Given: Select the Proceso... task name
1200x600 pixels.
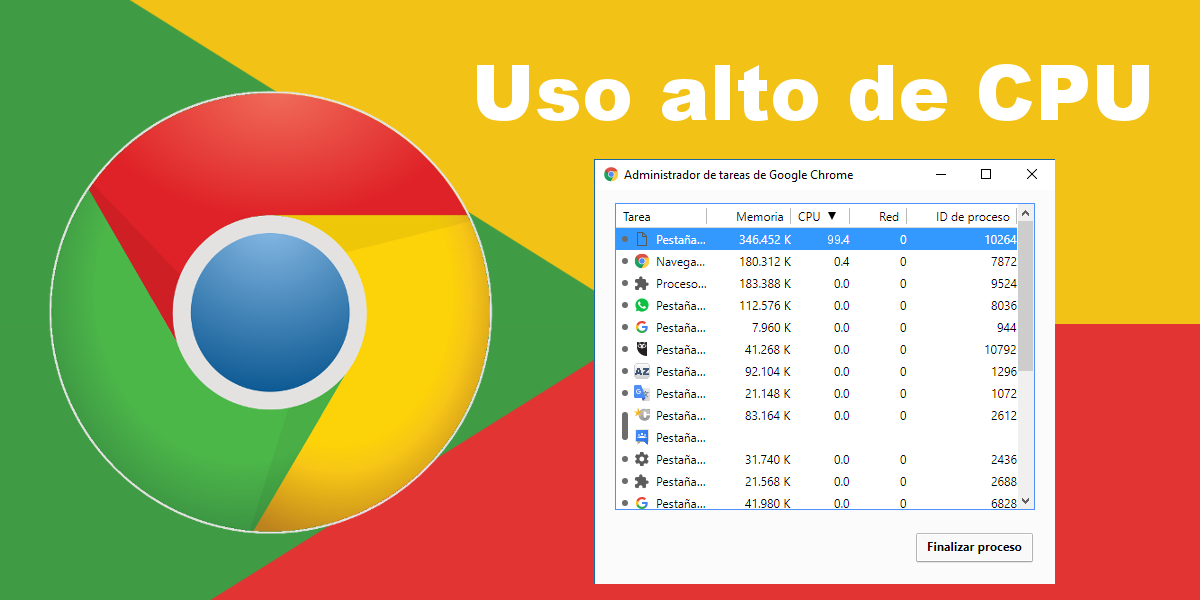Looking at the screenshot, I should click(x=681, y=284).
